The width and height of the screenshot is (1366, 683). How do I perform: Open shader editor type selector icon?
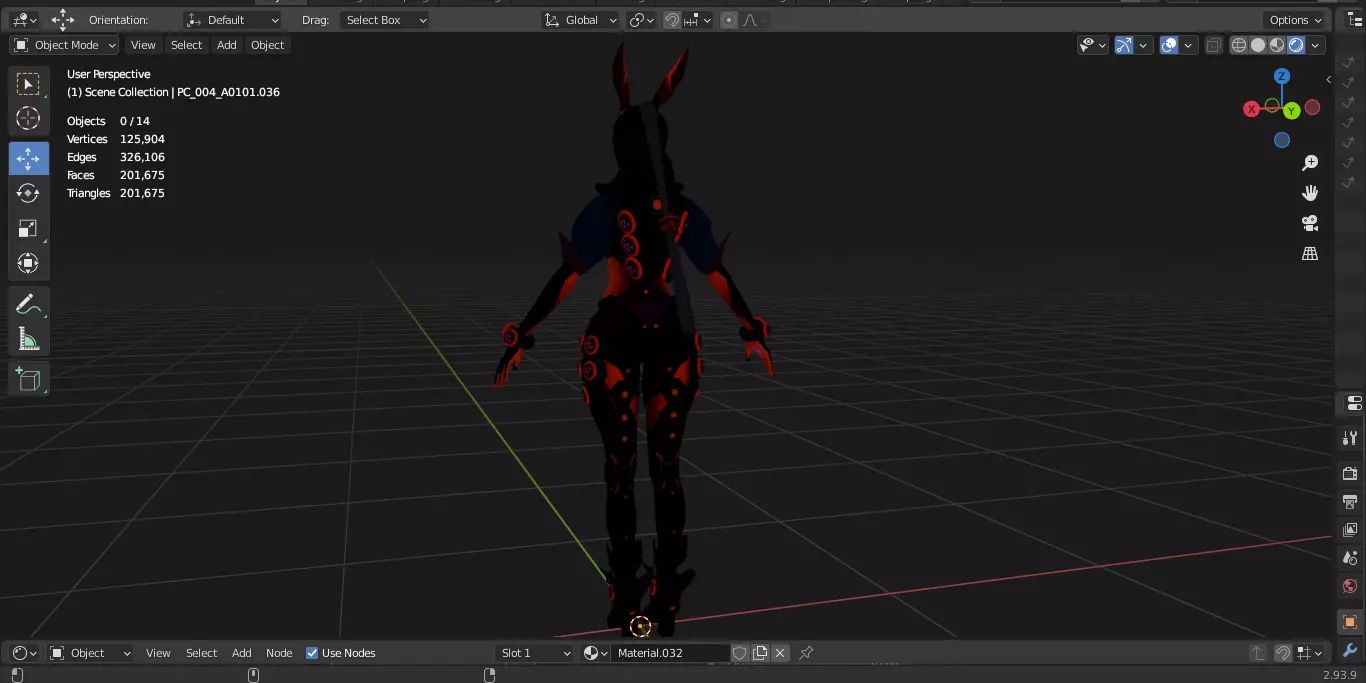(24, 653)
